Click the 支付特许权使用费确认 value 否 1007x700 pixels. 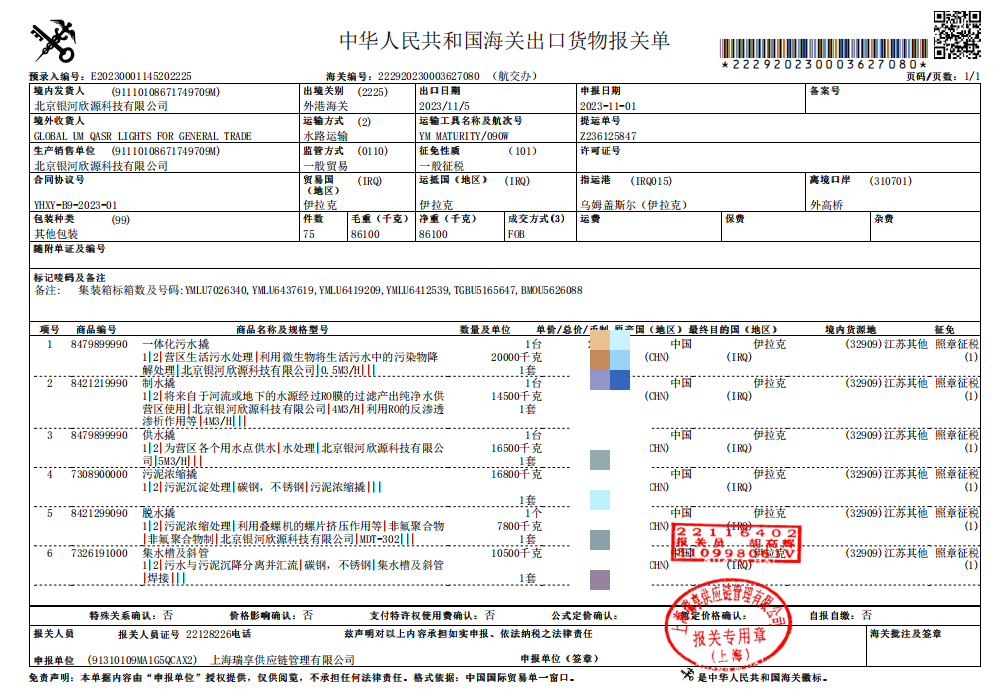[x=489, y=615]
